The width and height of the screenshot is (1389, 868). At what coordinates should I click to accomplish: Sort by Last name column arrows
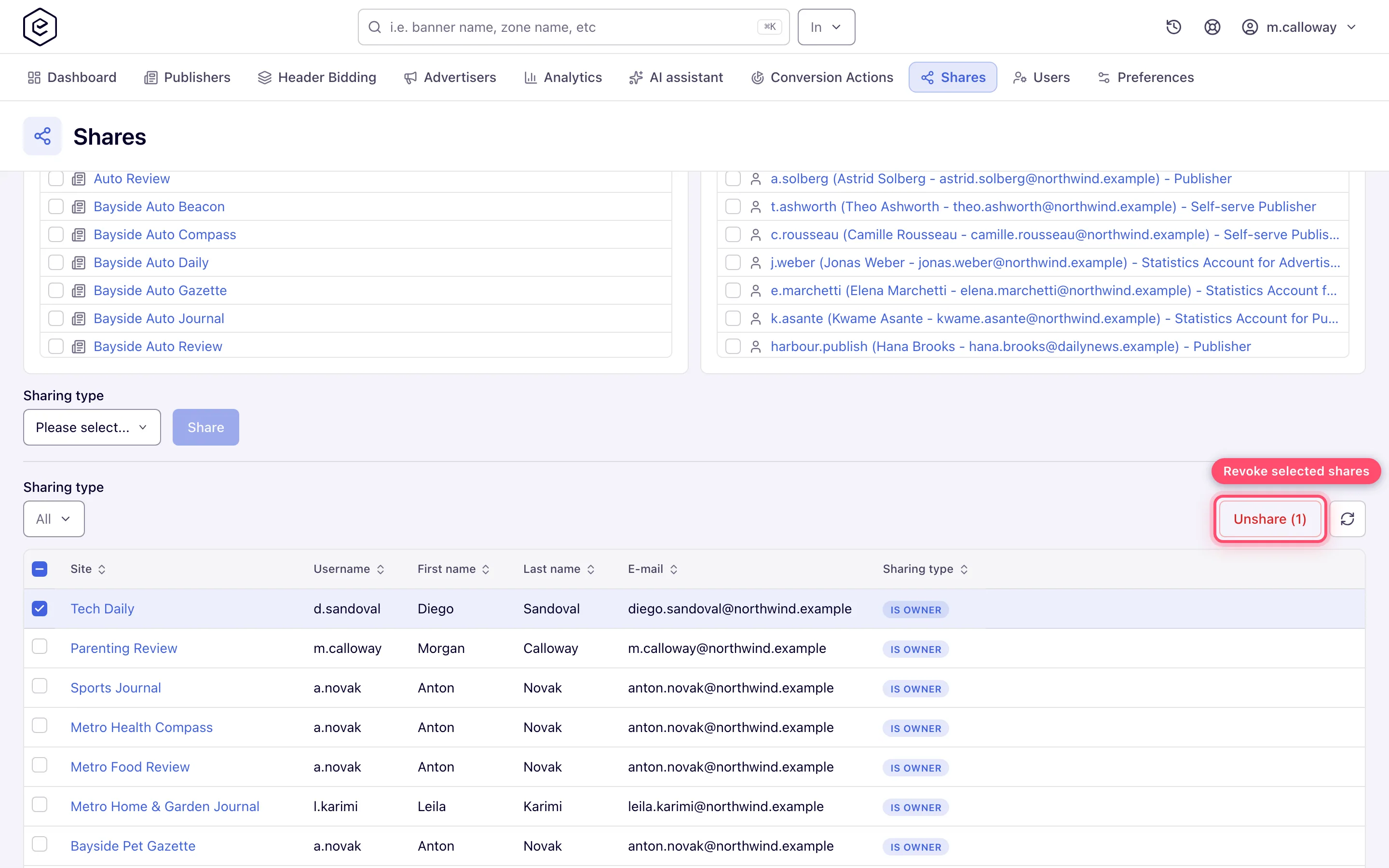(x=591, y=569)
